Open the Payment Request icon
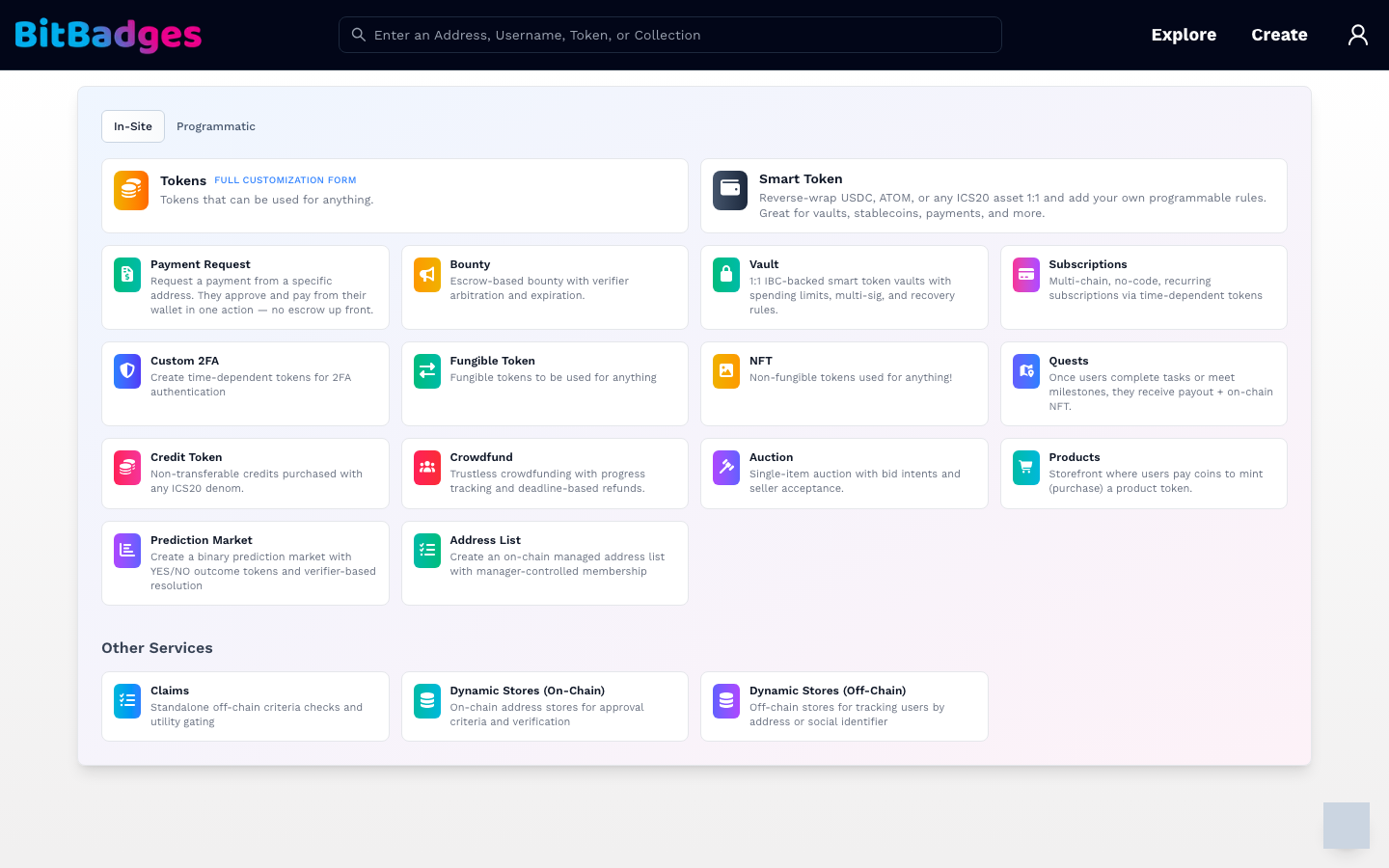This screenshot has height=868, width=1389. [127, 275]
